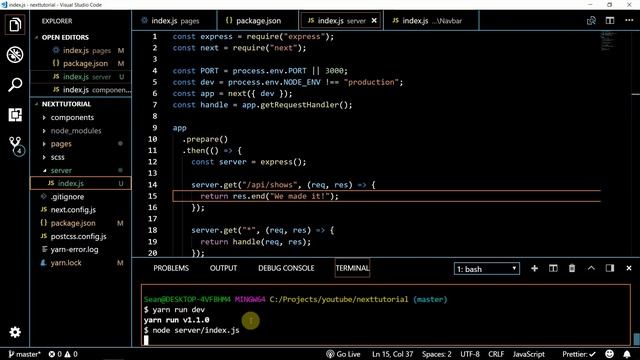
Task: Move the panel to the right side
Action: [610, 268]
